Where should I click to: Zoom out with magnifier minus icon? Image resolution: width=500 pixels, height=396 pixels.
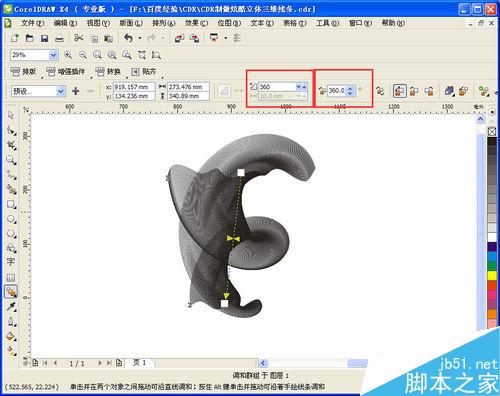(83, 55)
